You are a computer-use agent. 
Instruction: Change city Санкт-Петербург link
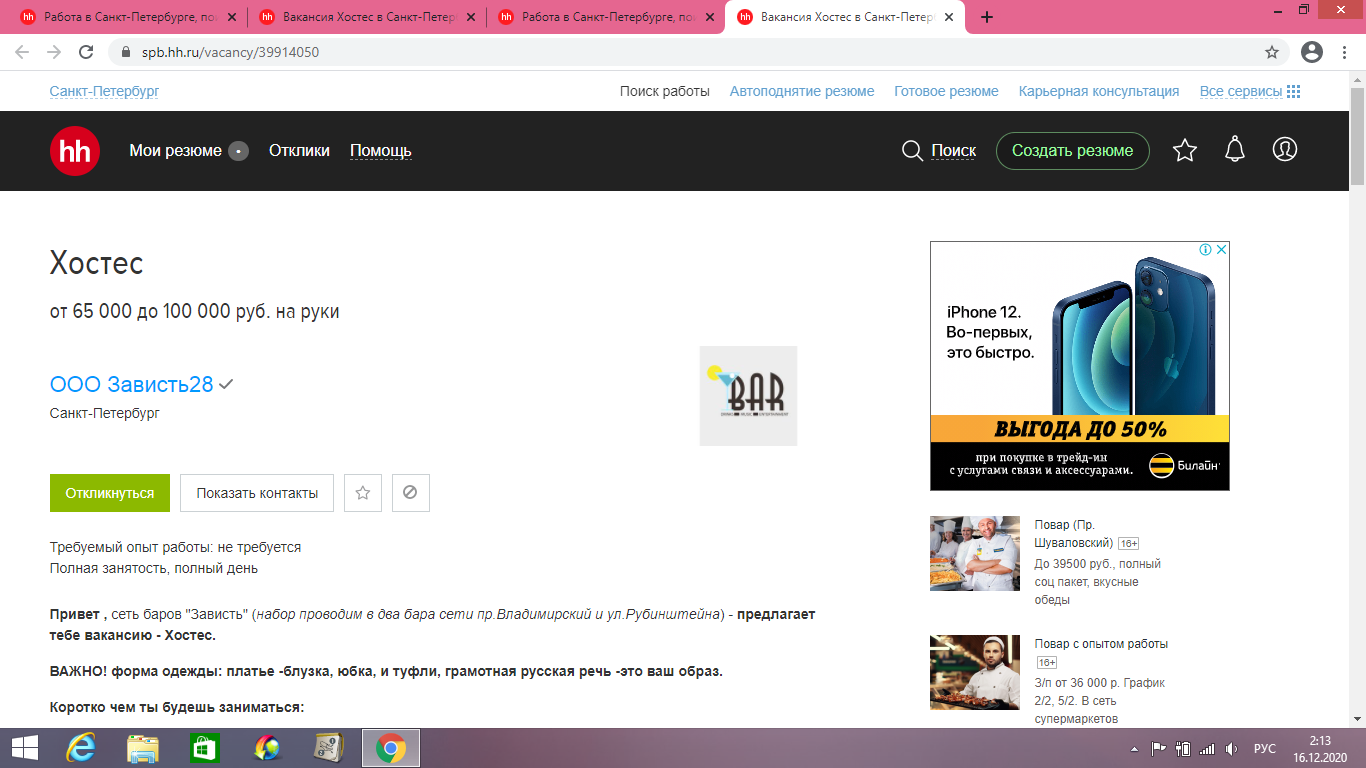coord(105,91)
